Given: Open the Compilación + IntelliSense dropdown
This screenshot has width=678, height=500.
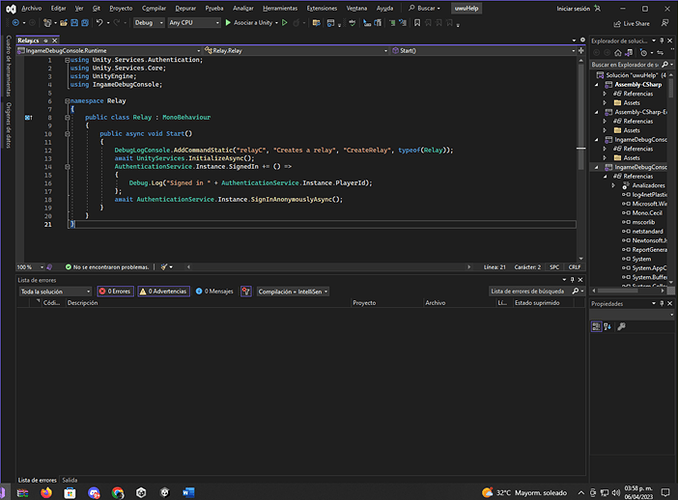Looking at the screenshot, I should 293,292.
